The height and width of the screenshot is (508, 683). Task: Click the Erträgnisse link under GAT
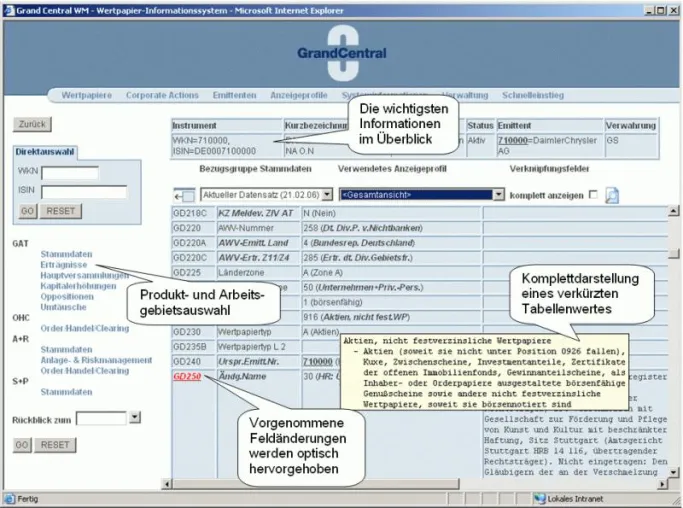click(64, 264)
